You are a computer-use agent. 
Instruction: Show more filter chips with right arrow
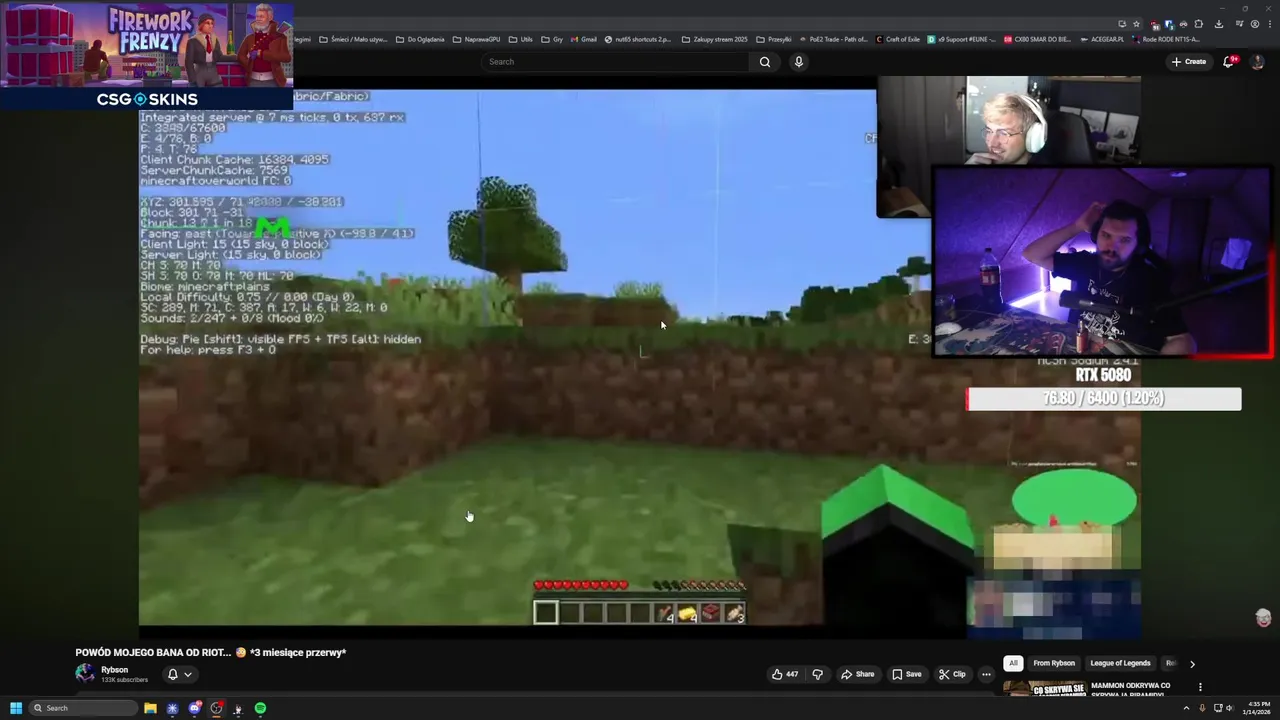pos(1192,663)
